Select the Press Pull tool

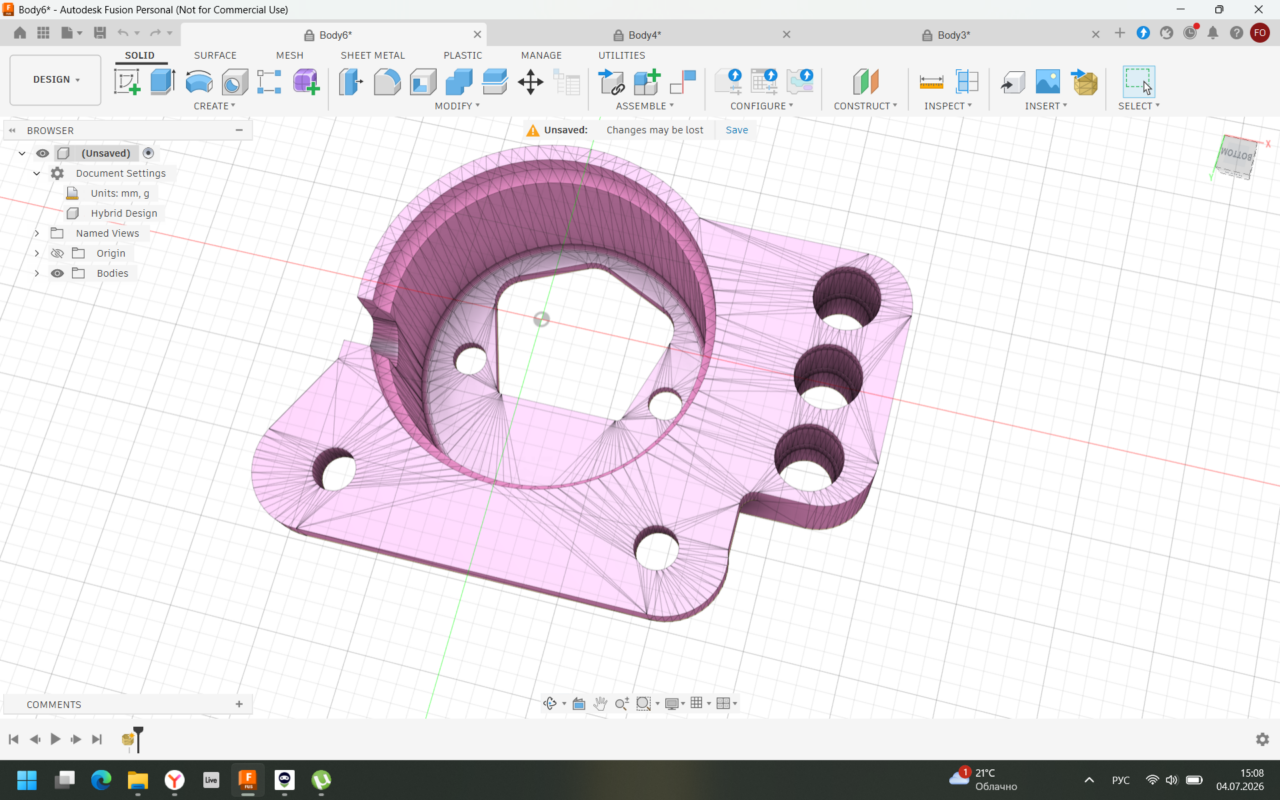pyautogui.click(x=351, y=82)
